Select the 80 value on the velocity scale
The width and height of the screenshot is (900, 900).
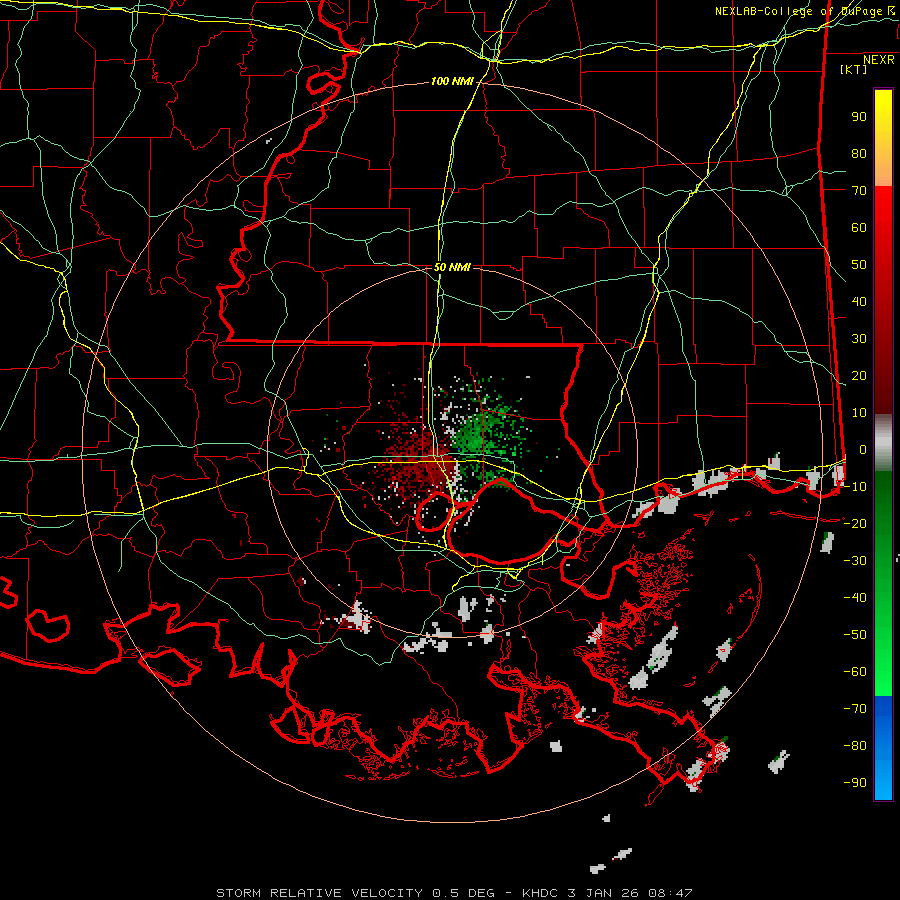[859, 154]
